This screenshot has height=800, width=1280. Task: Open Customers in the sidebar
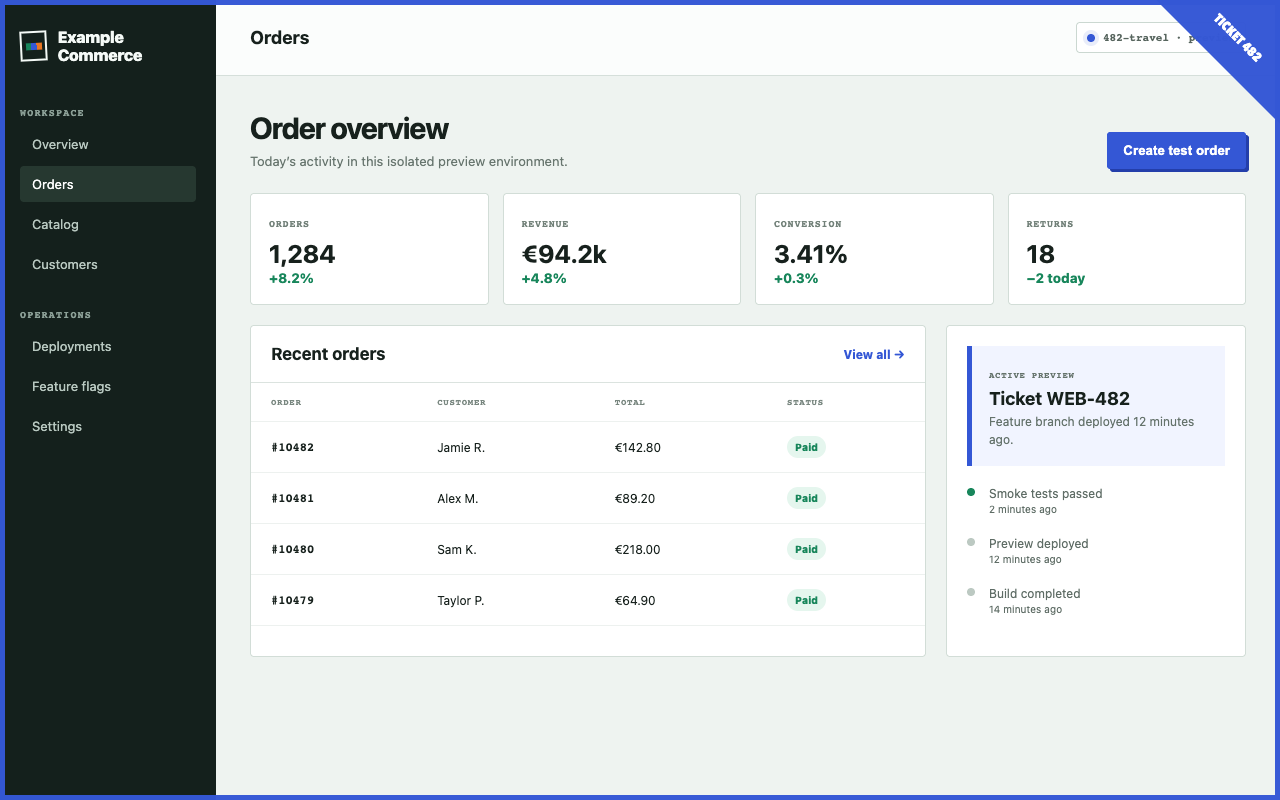(108, 264)
